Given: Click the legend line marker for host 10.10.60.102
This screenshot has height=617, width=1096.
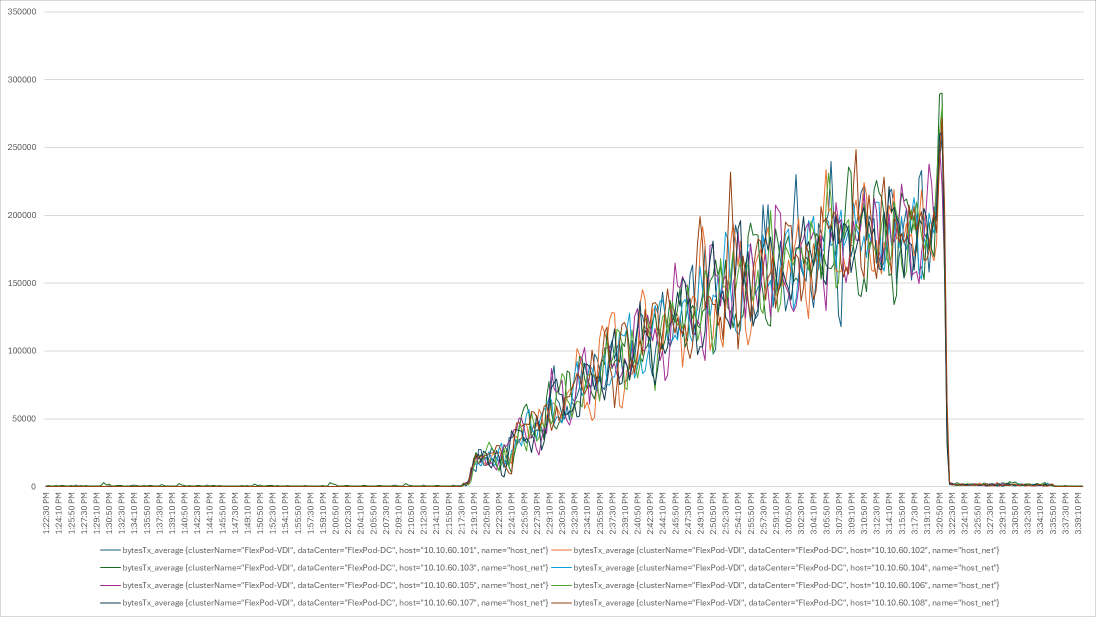Looking at the screenshot, I should pyautogui.click(x=561, y=551).
